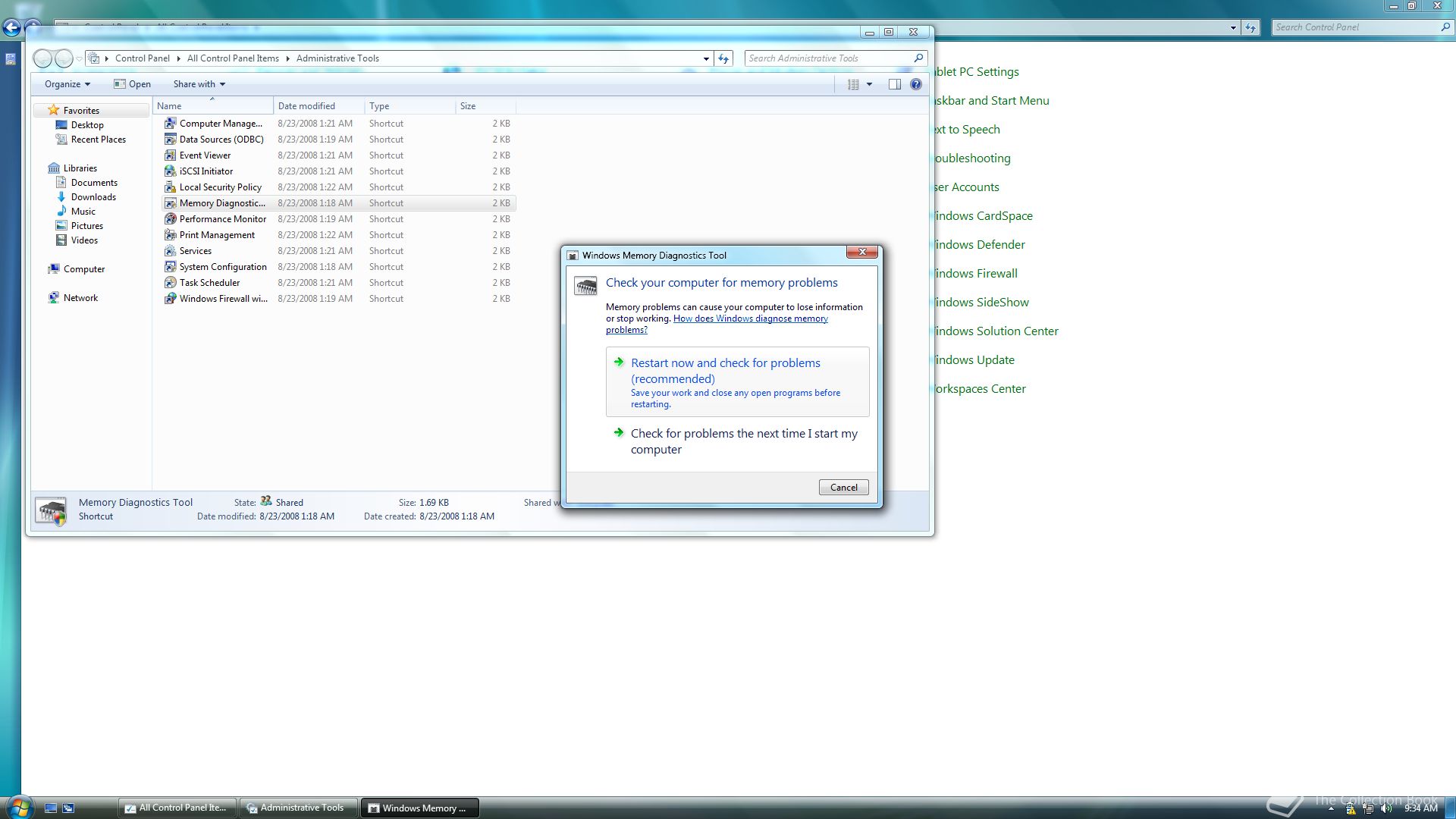
Task: Click Help question mark icon
Action: point(916,84)
